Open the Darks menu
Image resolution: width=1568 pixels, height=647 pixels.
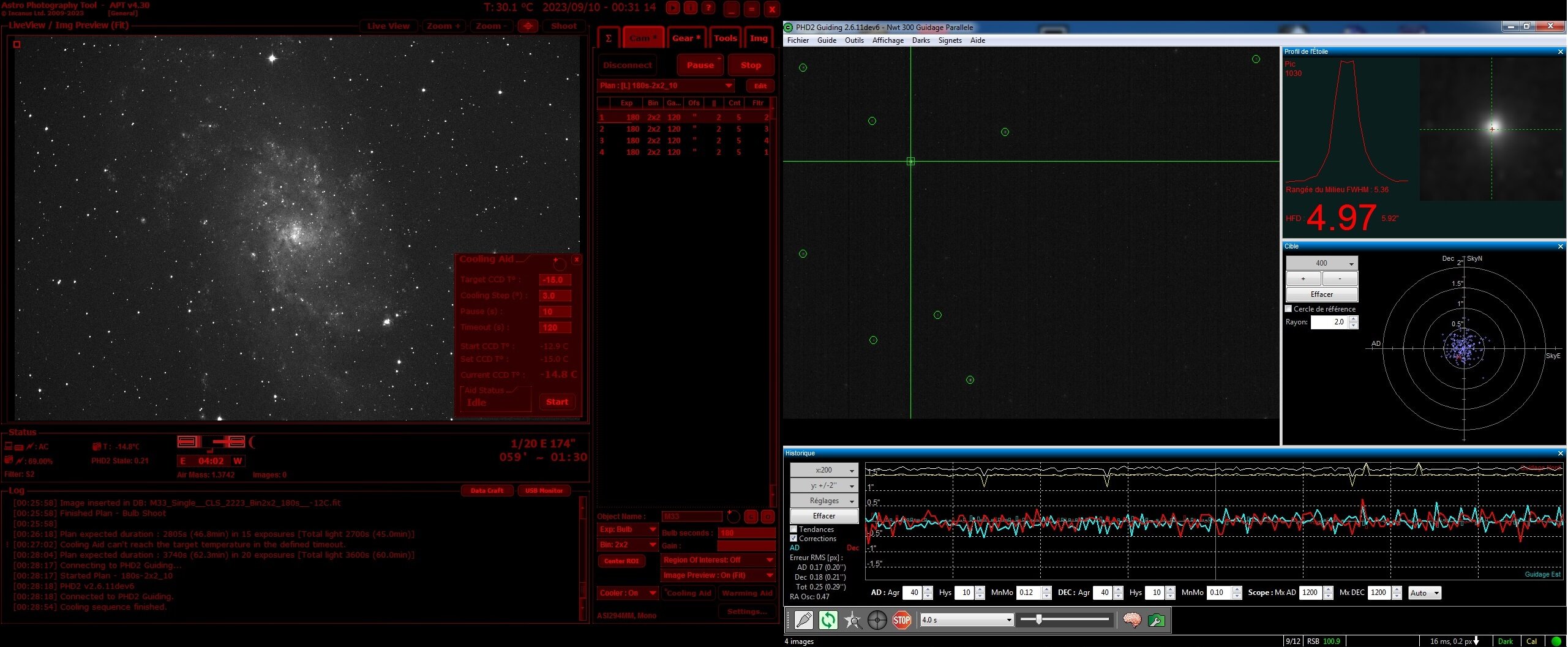[x=921, y=40]
